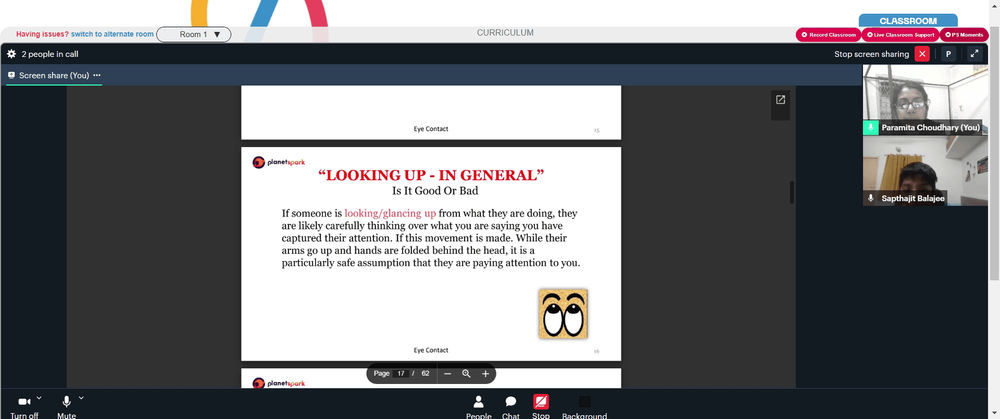
Task: Click the 2 people in call label
Action: 50,54
